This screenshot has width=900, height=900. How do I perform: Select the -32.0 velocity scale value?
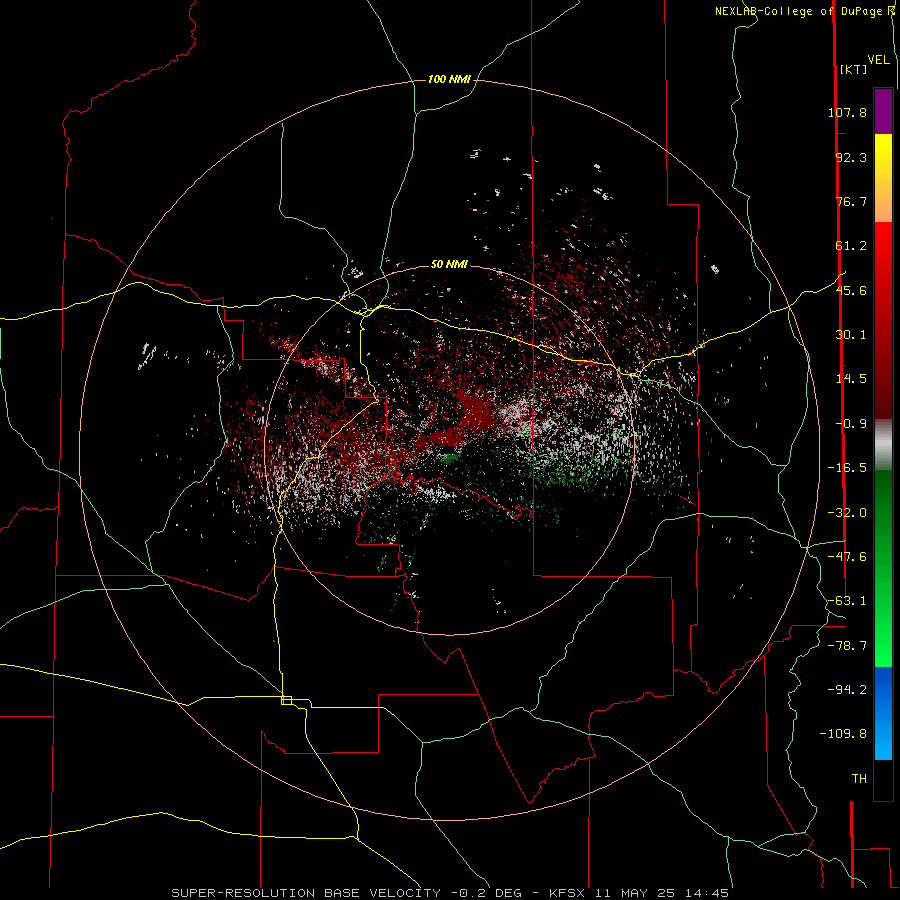coord(847,513)
